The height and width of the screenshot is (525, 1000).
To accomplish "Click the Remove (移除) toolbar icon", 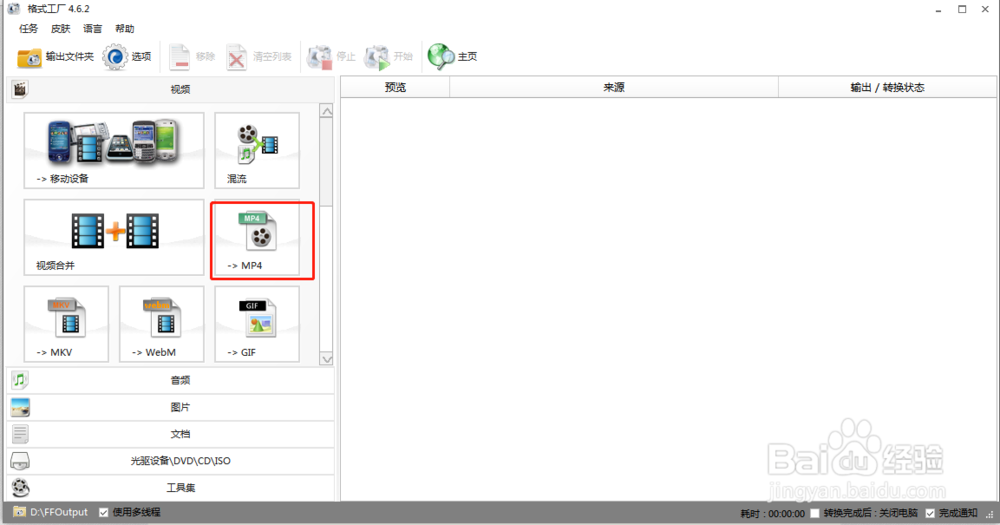I will coord(179,57).
